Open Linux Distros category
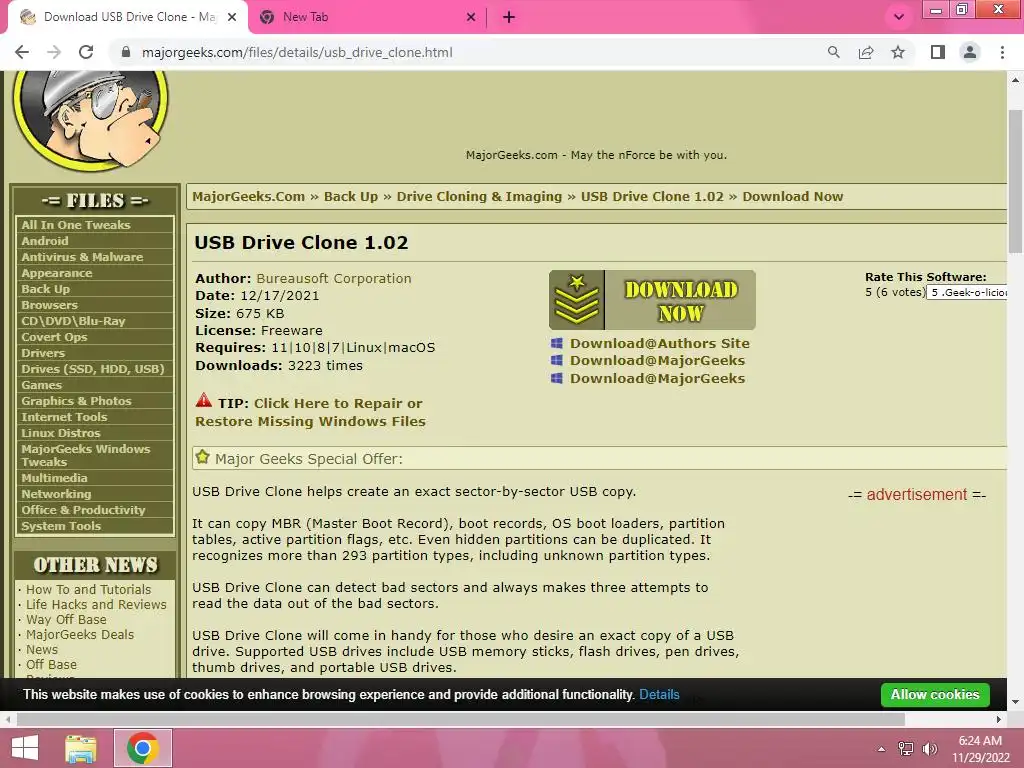Image resolution: width=1024 pixels, height=768 pixels. (x=61, y=433)
